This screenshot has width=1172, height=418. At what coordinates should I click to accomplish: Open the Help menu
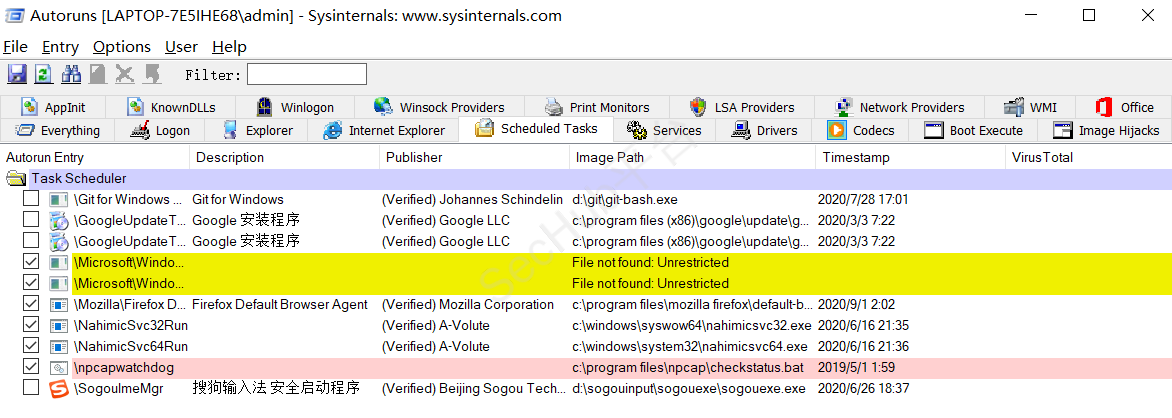pos(229,46)
